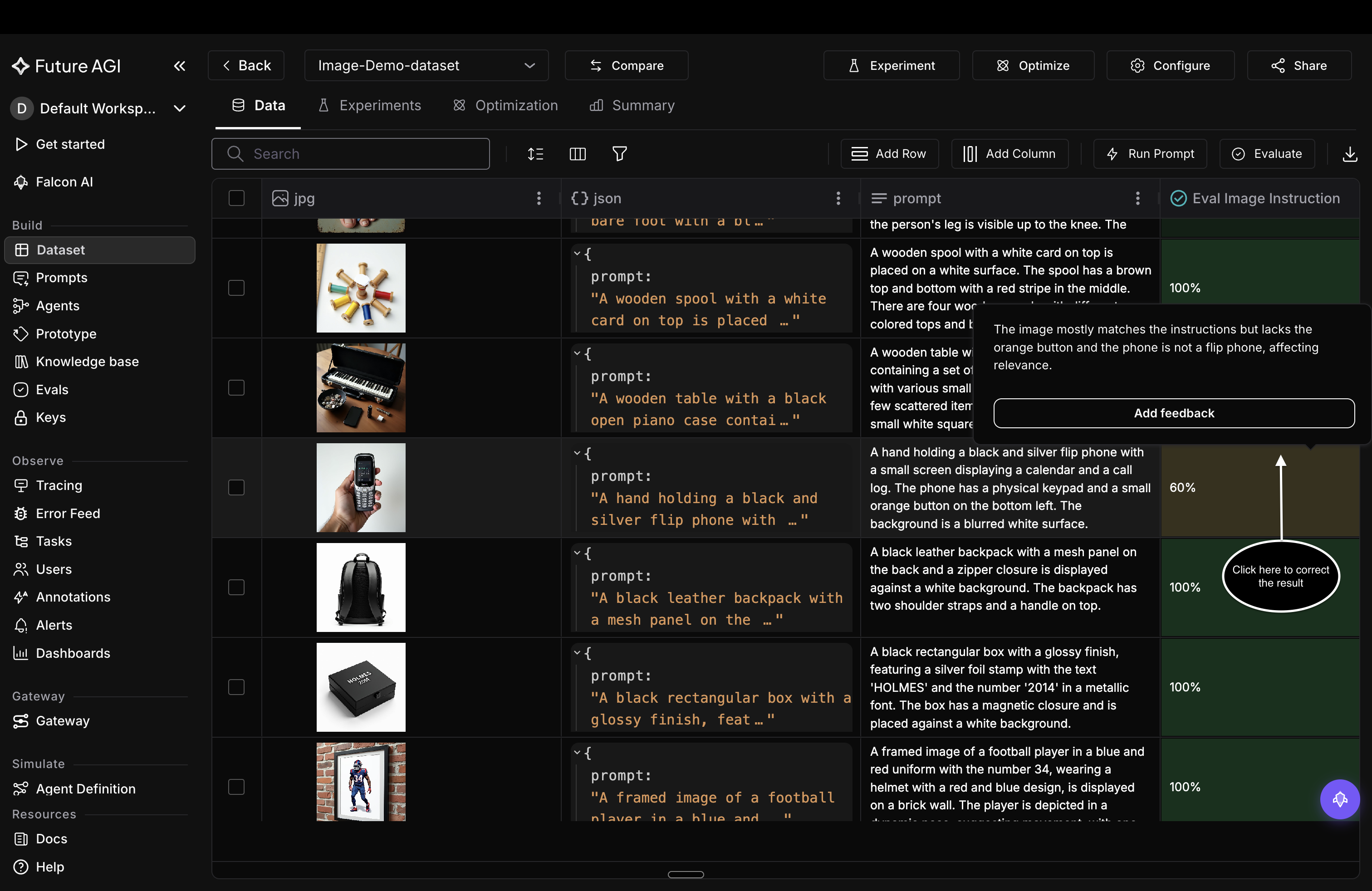Click the Compare button
1372x891 pixels.
(x=627, y=66)
